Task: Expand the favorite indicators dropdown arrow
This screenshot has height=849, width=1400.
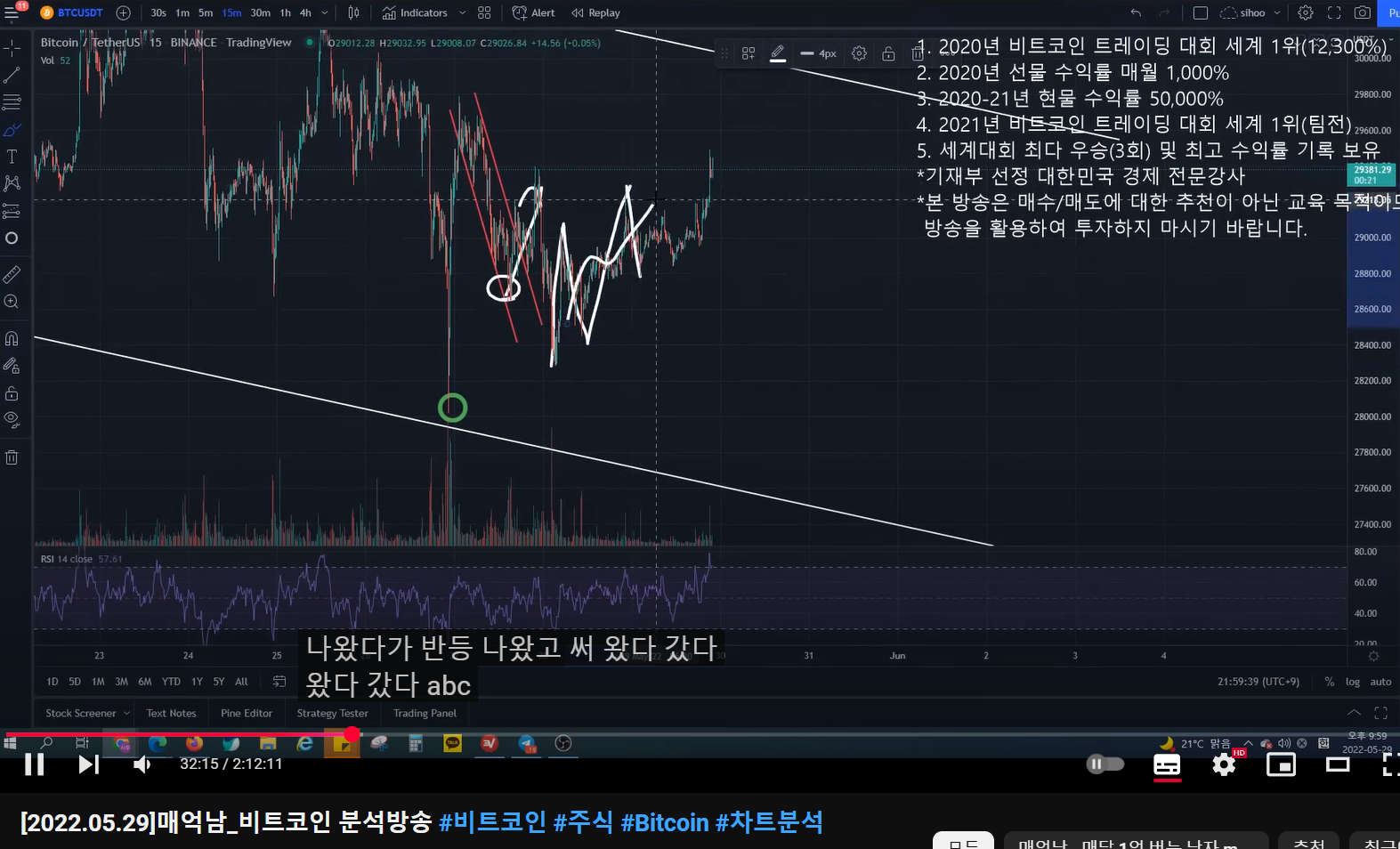Action: [462, 12]
